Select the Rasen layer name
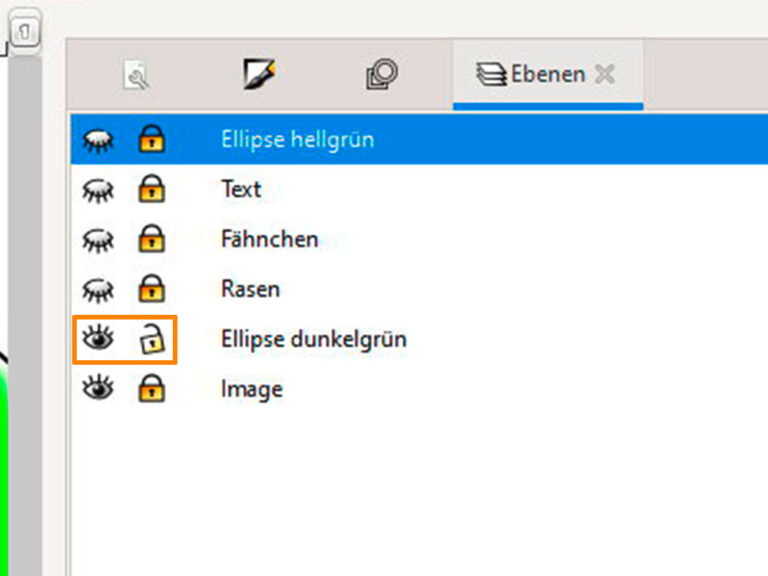 coord(250,289)
